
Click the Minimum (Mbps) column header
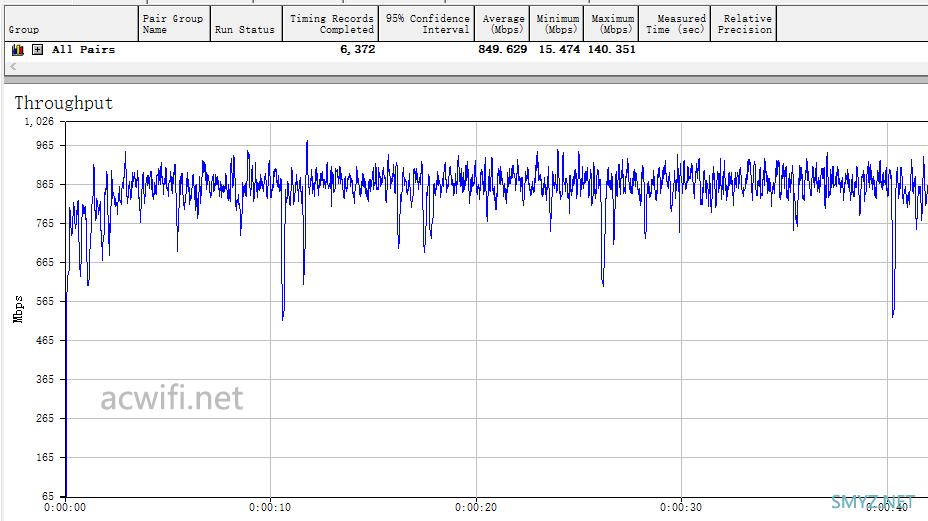pos(557,24)
